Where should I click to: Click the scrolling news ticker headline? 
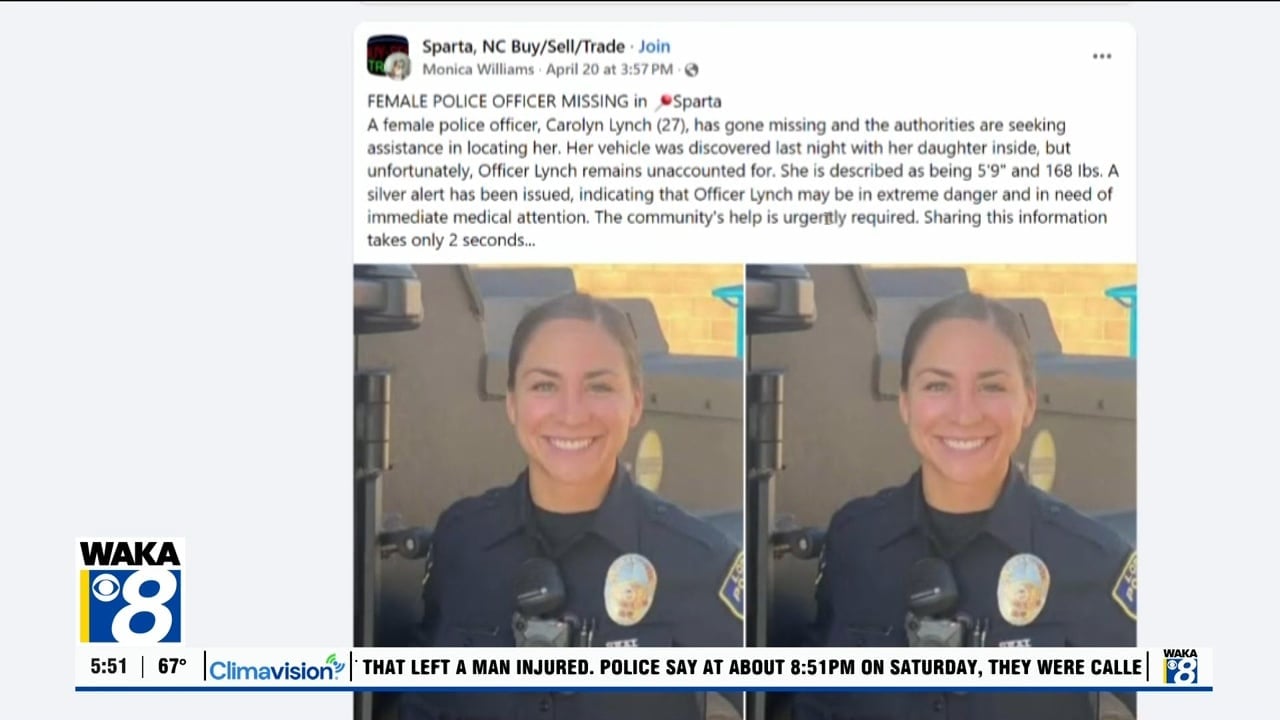[752, 667]
